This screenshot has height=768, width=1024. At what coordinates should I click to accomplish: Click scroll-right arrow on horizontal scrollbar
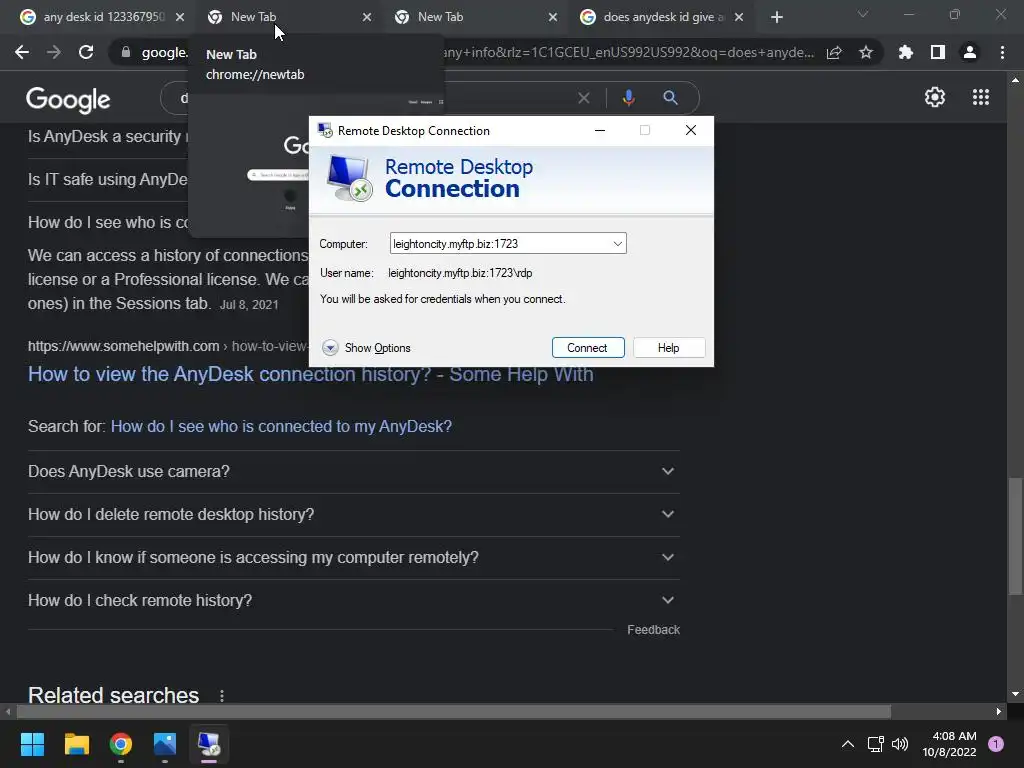click(999, 711)
